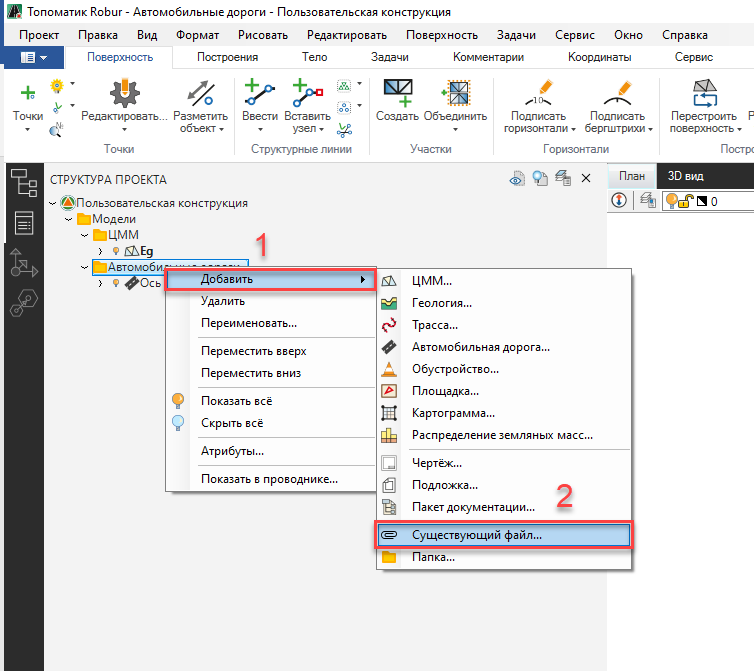The image size is (754, 671).
Task: Click the hexagon link sidebar icon
Action: point(24,303)
